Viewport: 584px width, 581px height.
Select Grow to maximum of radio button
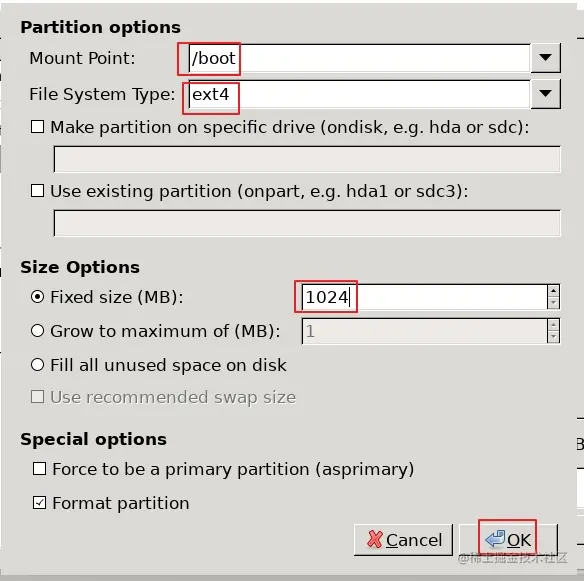coord(38,331)
